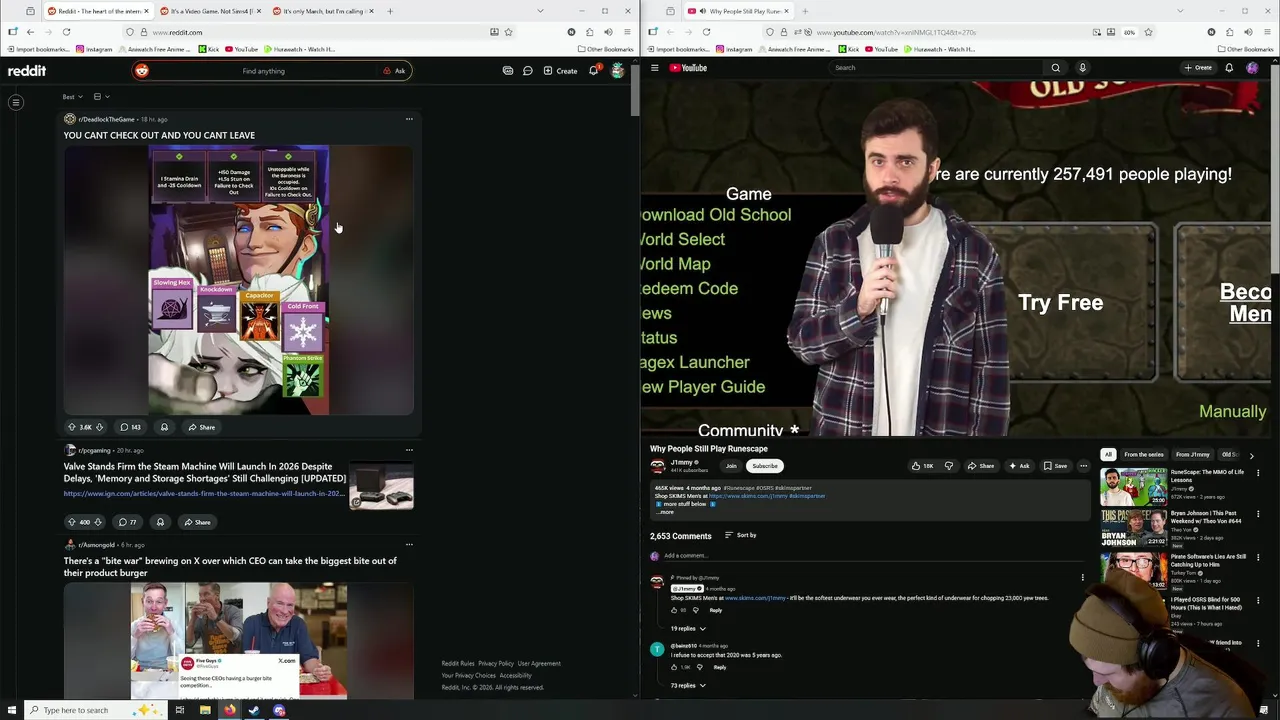Open Reddit home via reddit logo
Image resolution: width=1280 pixels, height=720 pixels.
[x=27, y=71]
